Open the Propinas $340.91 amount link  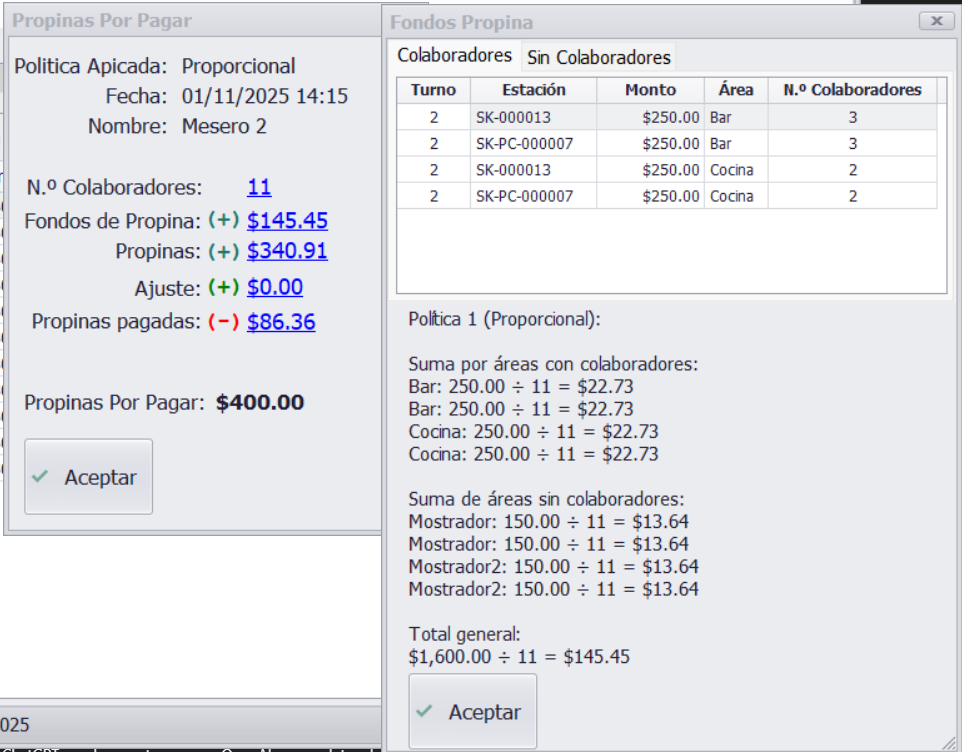[287, 251]
